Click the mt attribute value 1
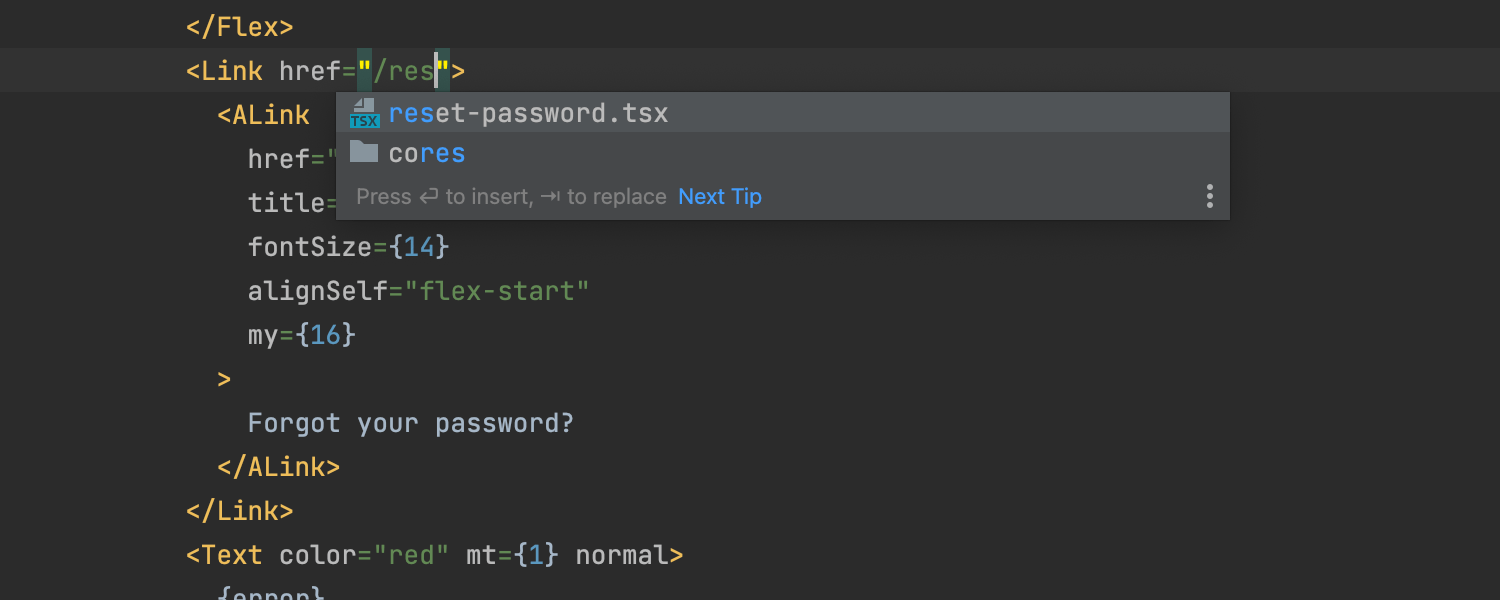 click(536, 555)
